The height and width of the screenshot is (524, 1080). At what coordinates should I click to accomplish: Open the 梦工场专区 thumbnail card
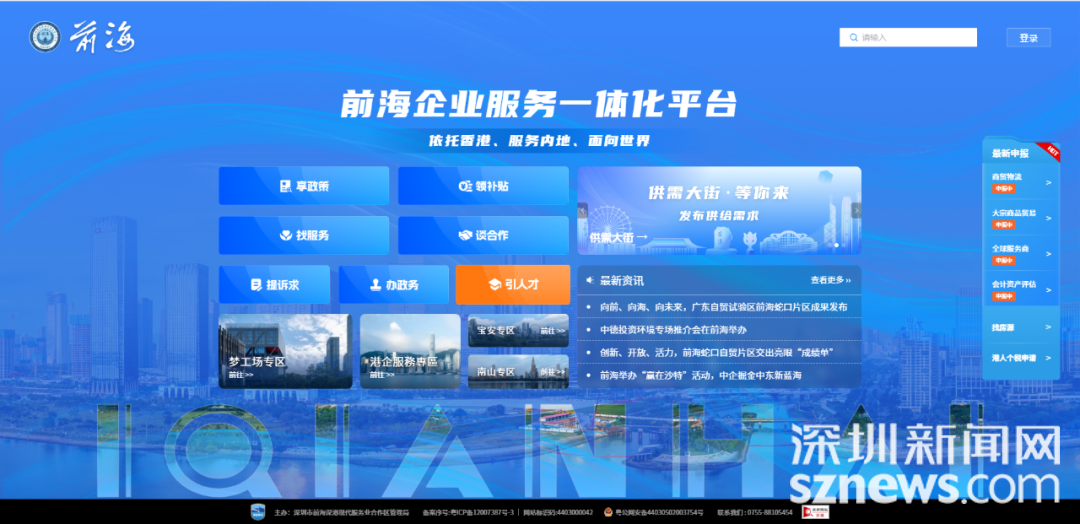click(285, 351)
